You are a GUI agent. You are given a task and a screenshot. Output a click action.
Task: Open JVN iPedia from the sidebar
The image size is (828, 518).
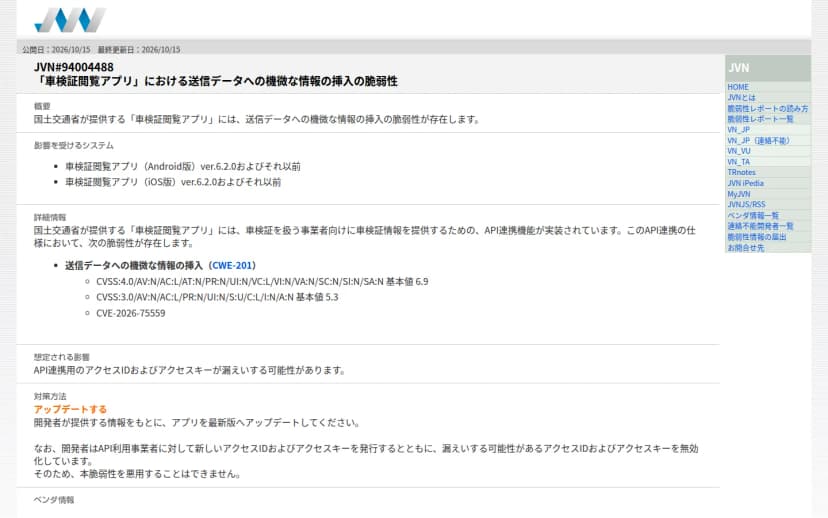[745, 183]
